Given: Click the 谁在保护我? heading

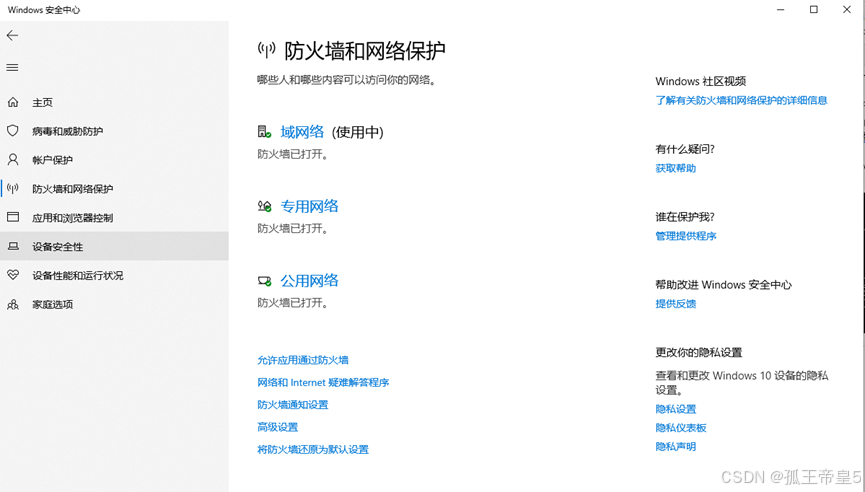Looking at the screenshot, I should tap(685, 217).
